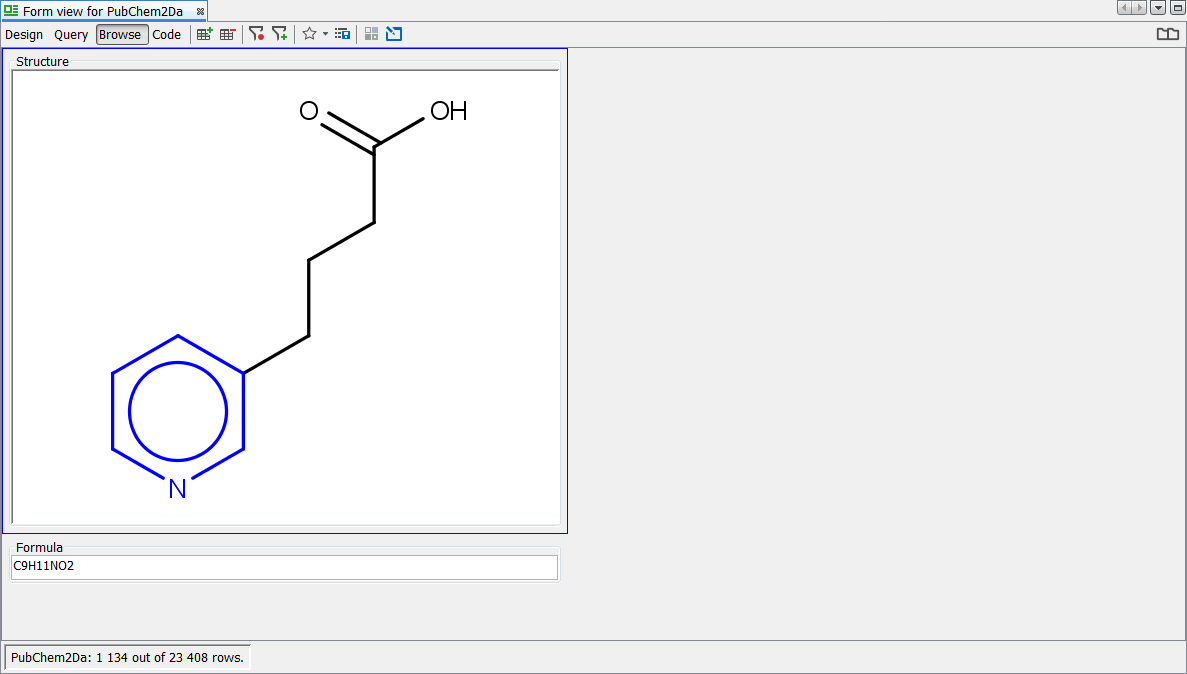The width and height of the screenshot is (1187, 674).
Task: Open dropdown arrow next to star icon
Action: (325, 34)
